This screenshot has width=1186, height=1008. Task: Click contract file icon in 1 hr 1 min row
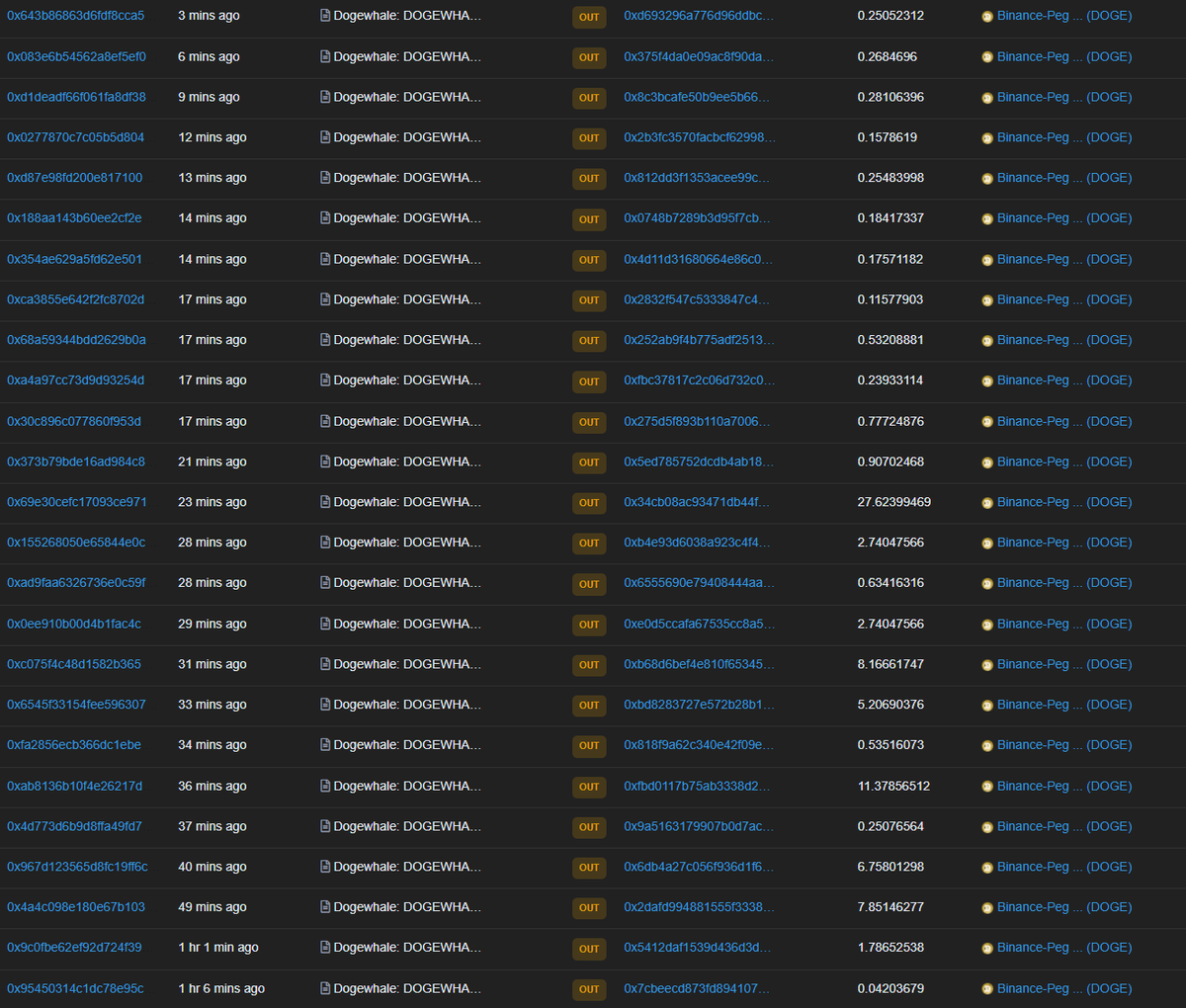point(325,948)
